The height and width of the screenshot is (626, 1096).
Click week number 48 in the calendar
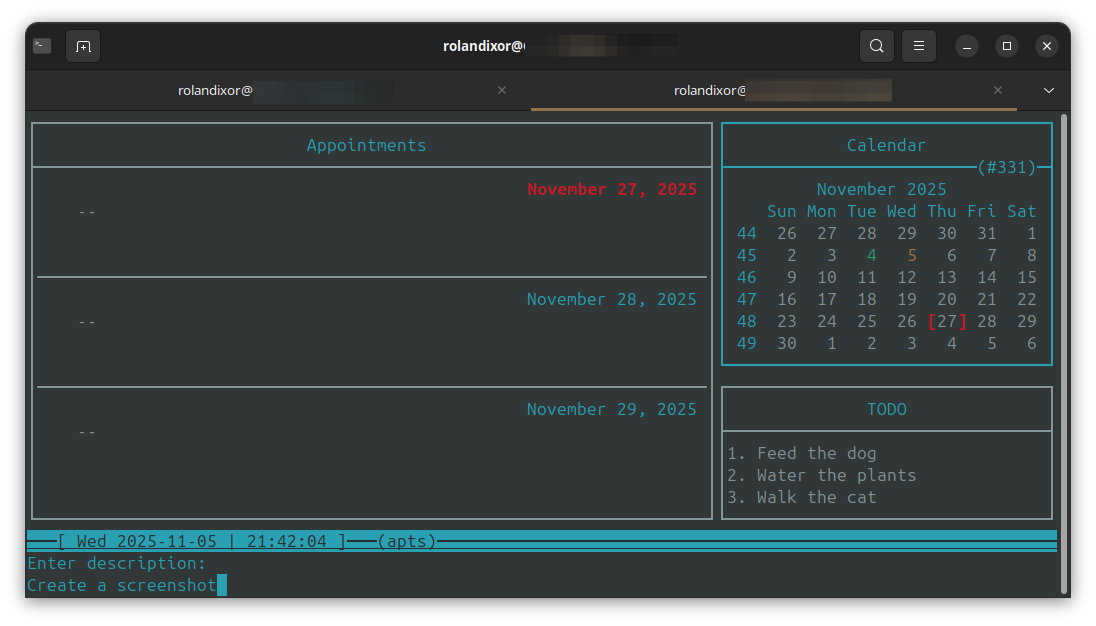click(746, 321)
